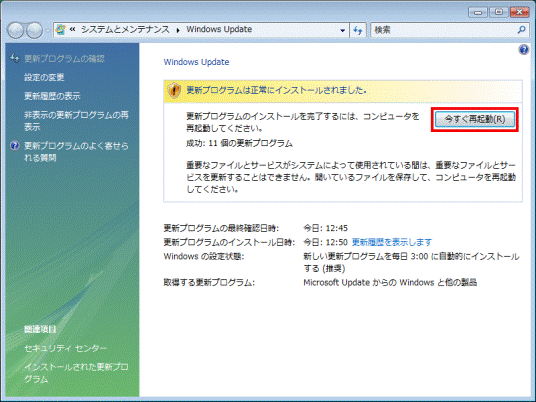Viewport: 536px width, 402px height.
Task: Click システムとメンテナンス breadcrumb
Action: pyautogui.click(x=125, y=30)
